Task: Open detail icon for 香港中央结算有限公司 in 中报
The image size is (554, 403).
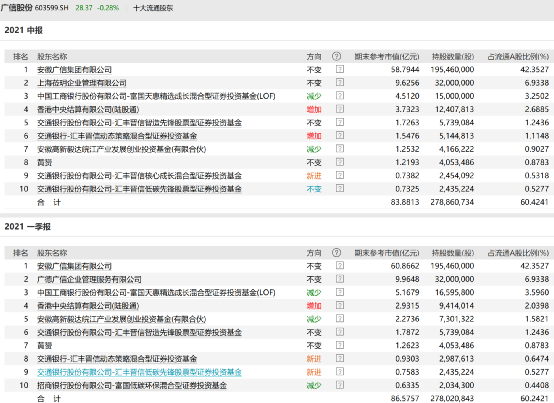Action: (340, 109)
